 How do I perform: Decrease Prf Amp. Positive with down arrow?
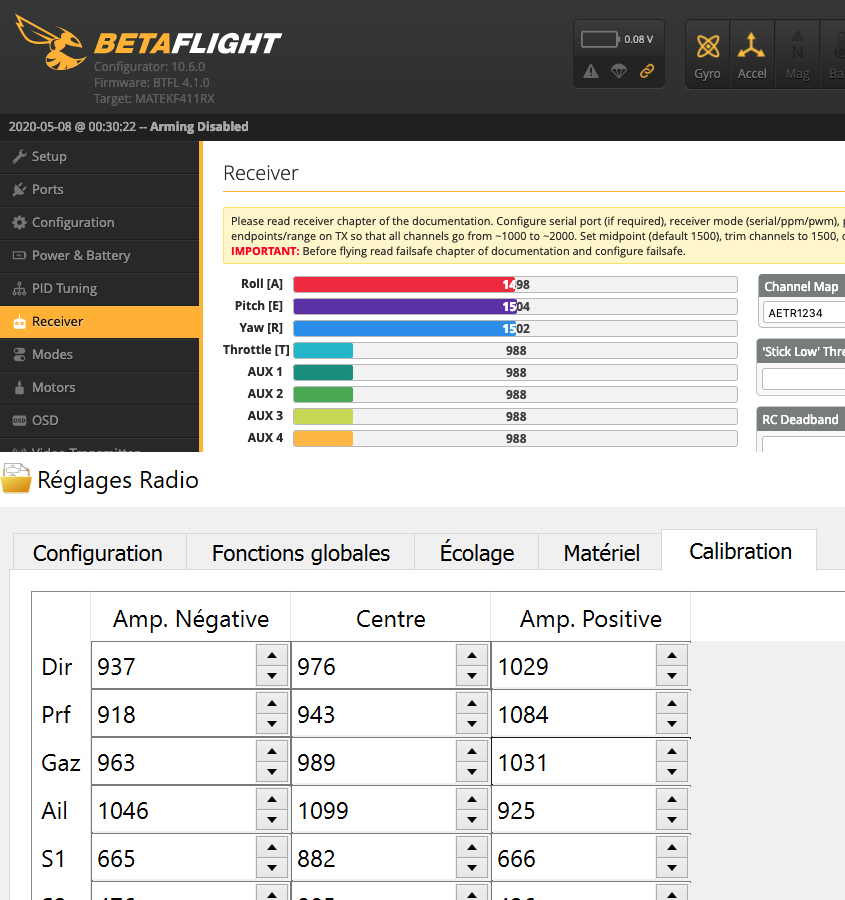pos(672,724)
